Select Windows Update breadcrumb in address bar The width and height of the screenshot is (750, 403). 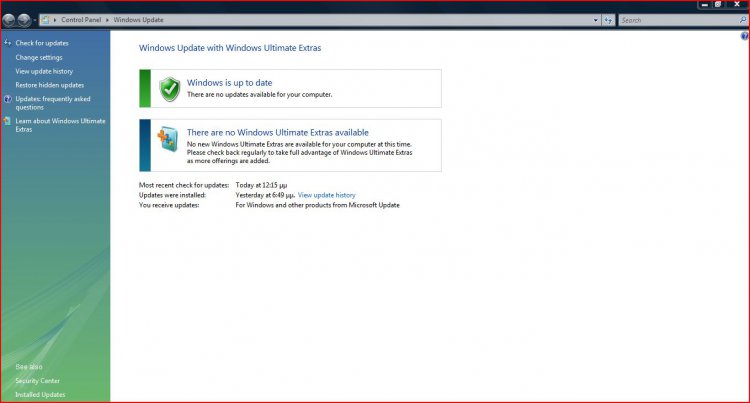tap(138, 20)
